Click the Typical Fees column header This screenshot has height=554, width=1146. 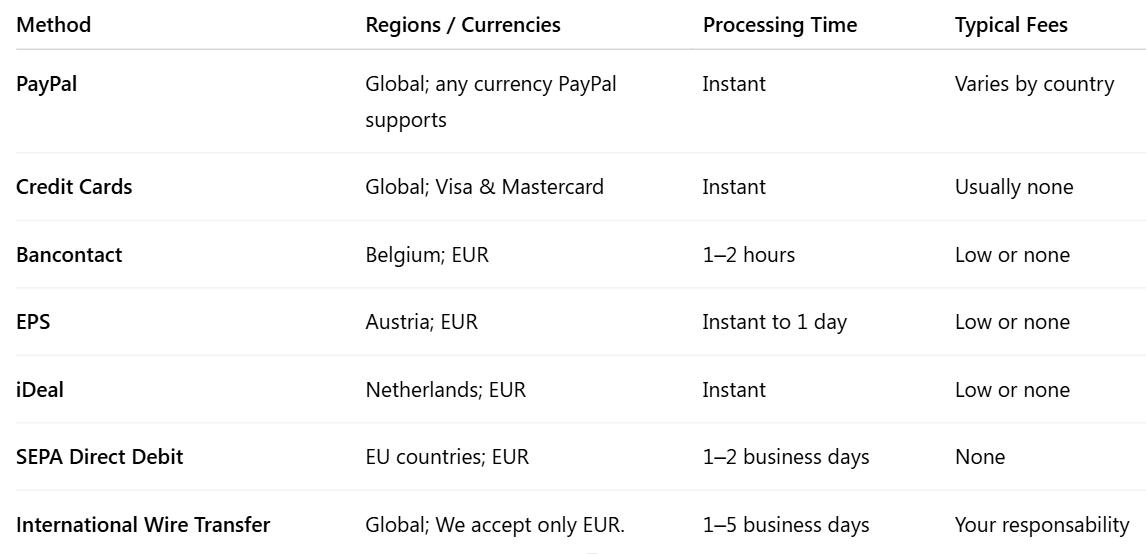(1011, 25)
